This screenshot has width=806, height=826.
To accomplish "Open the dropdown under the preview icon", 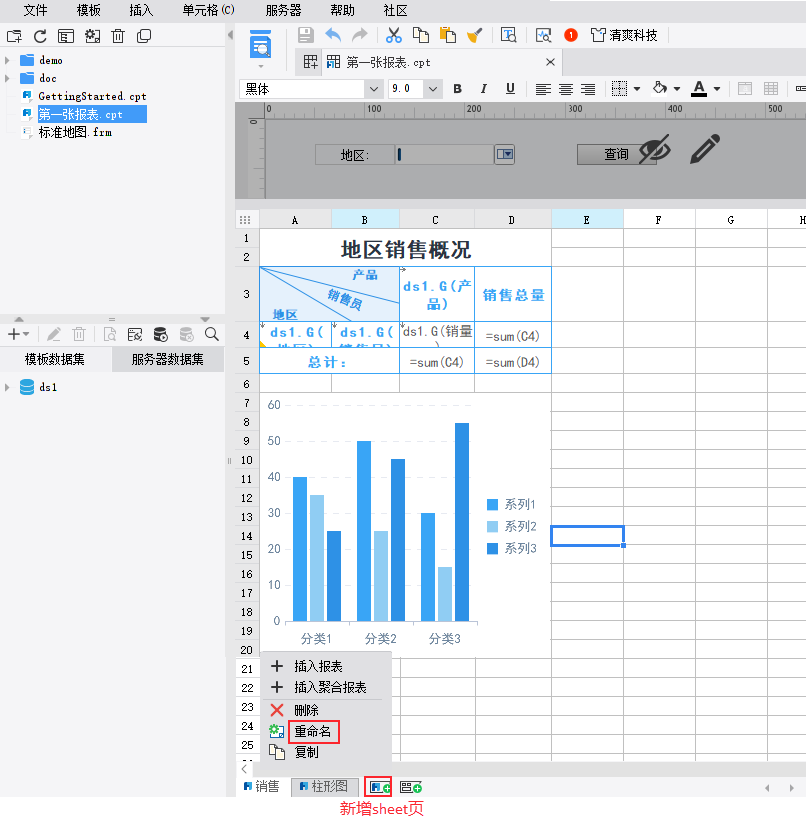I will coord(261,67).
